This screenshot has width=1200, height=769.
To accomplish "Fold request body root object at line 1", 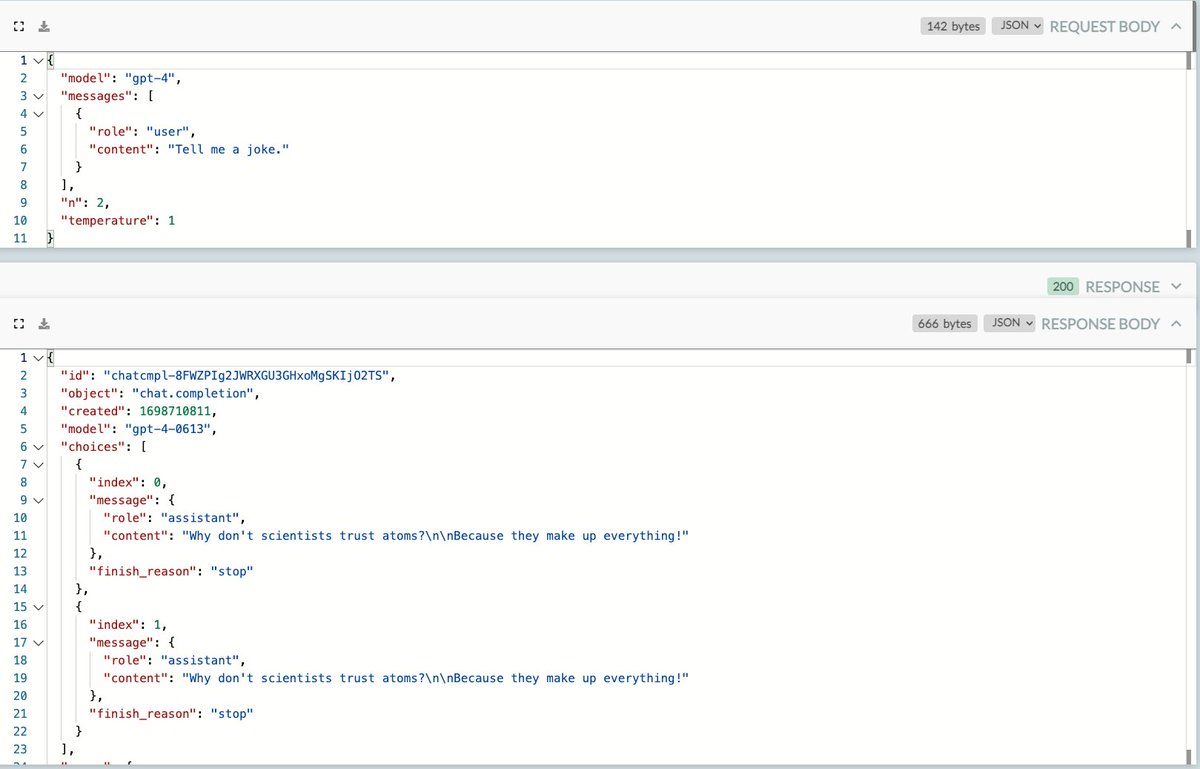I will pyautogui.click(x=38, y=61).
